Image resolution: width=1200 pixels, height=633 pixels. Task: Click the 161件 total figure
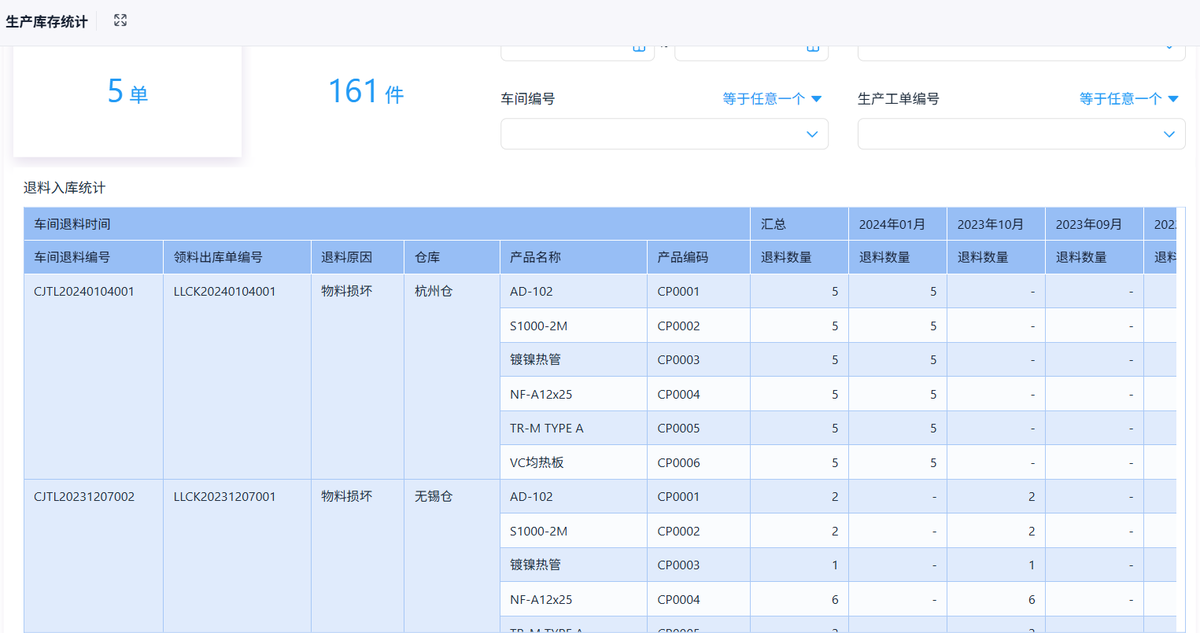366,93
